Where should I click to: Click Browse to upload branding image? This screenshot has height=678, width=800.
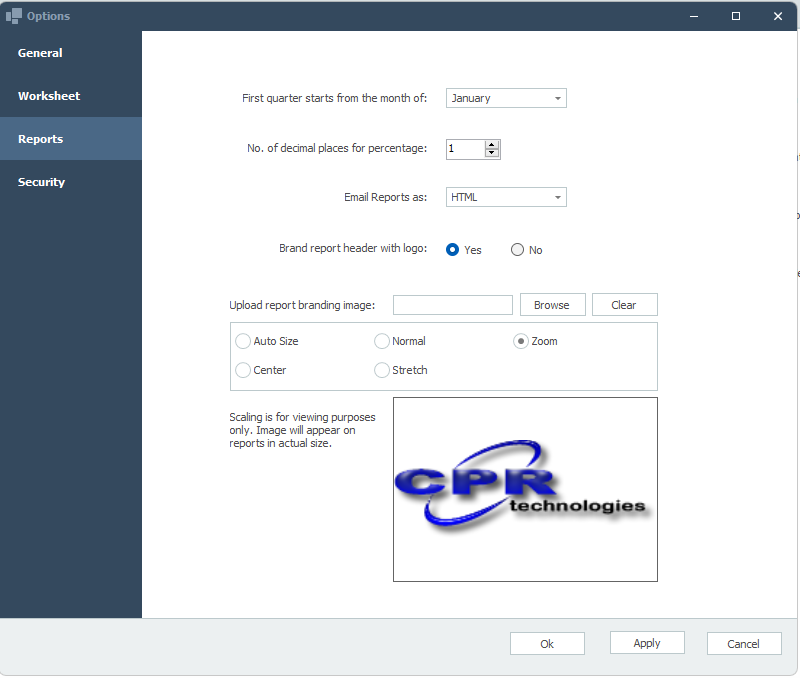click(x=553, y=305)
